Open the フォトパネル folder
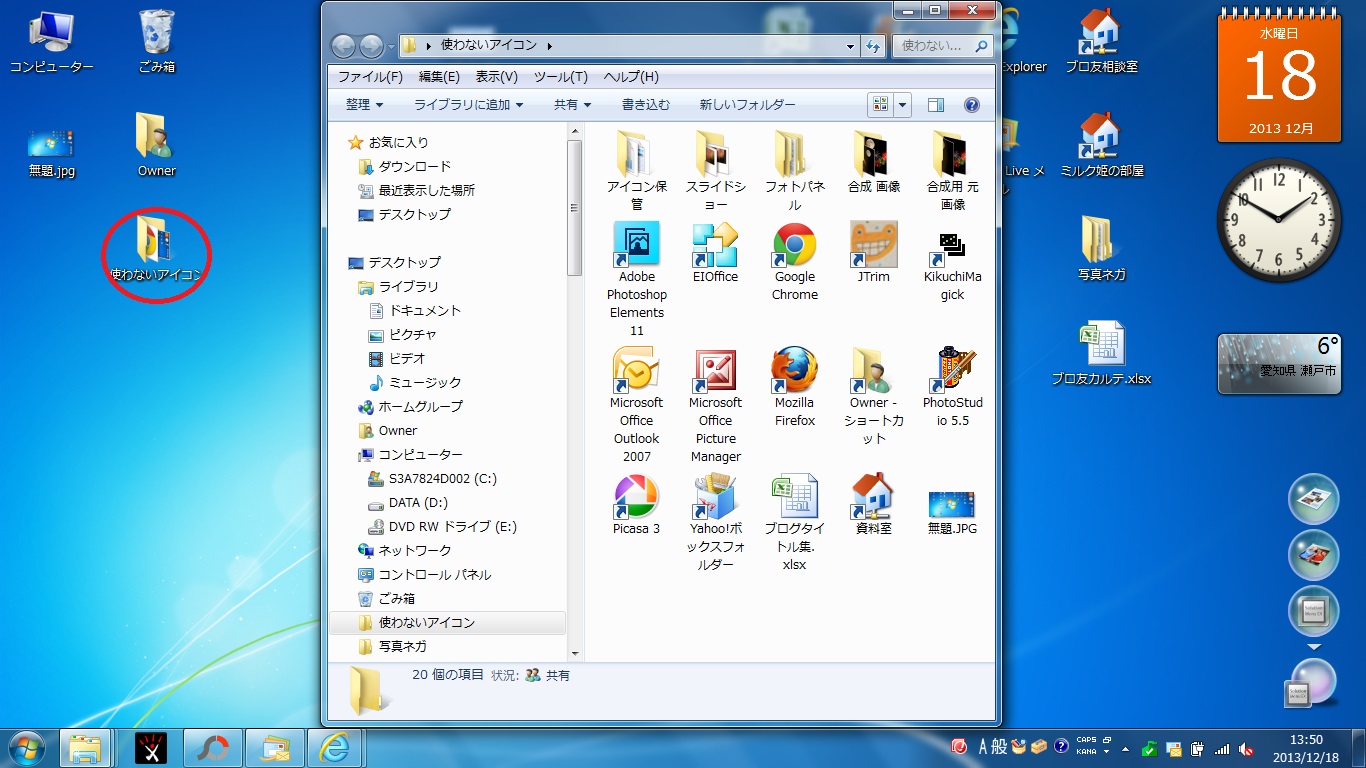This screenshot has height=768, width=1366. [x=795, y=168]
